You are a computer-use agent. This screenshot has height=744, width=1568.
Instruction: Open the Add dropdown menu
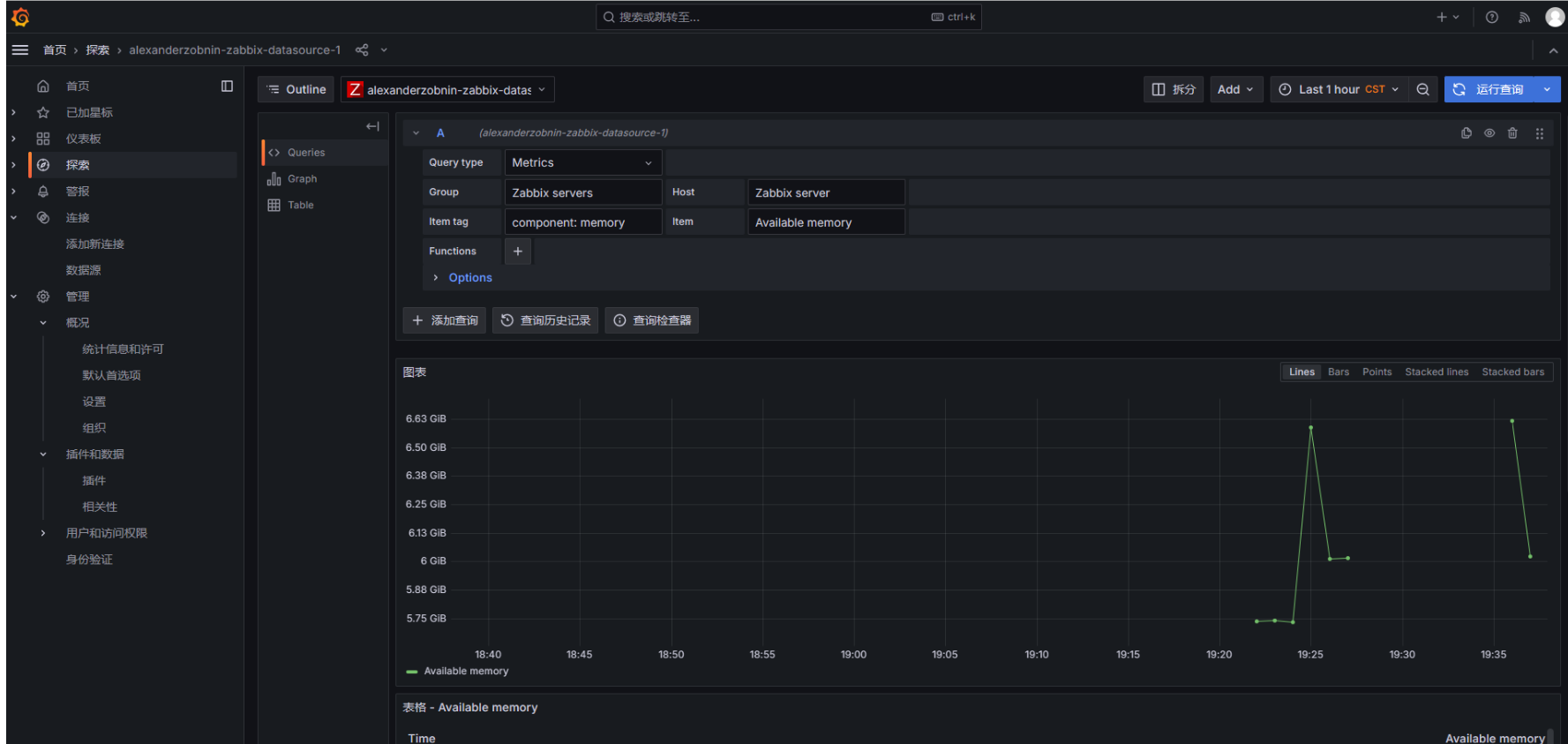(x=1235, y=89)
